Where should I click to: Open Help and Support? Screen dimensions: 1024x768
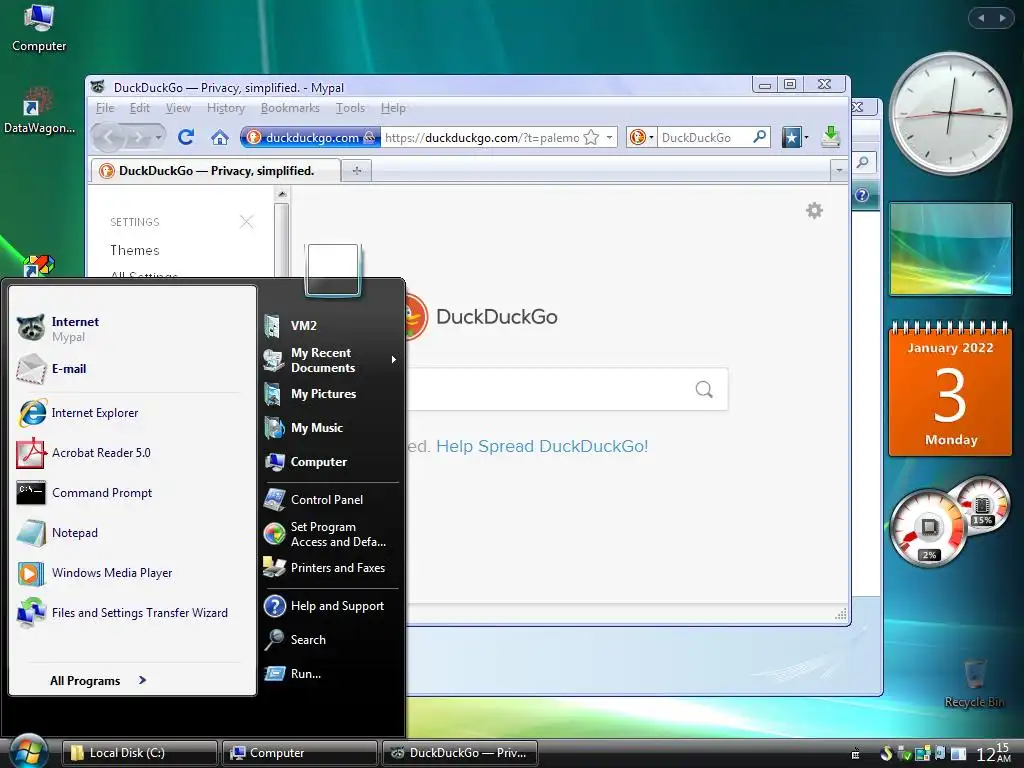(331, 606)
